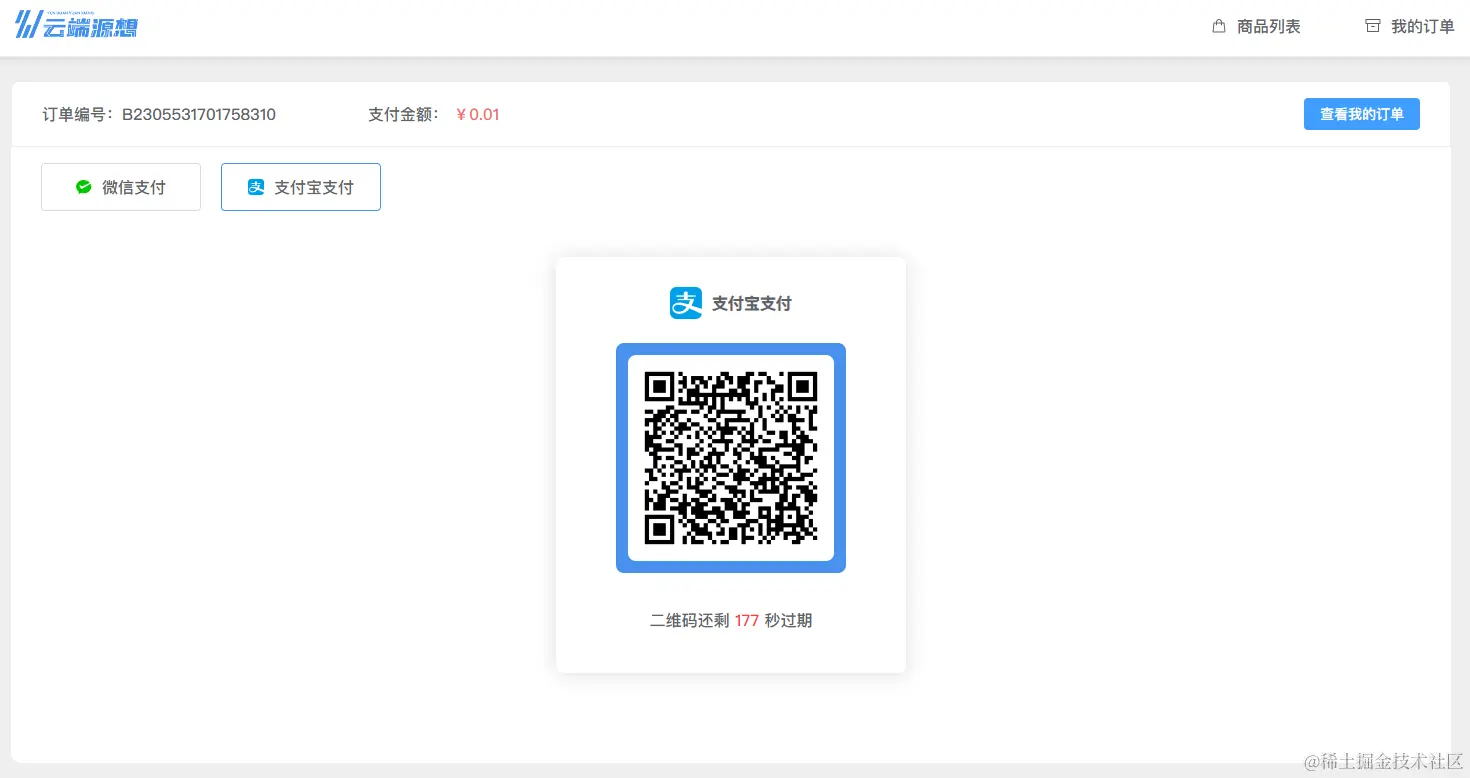The height and width of the screenshot is (778, 1470).
Task: Click the 支付宝支付 heading in QR card
Action: tap(752, 303)
